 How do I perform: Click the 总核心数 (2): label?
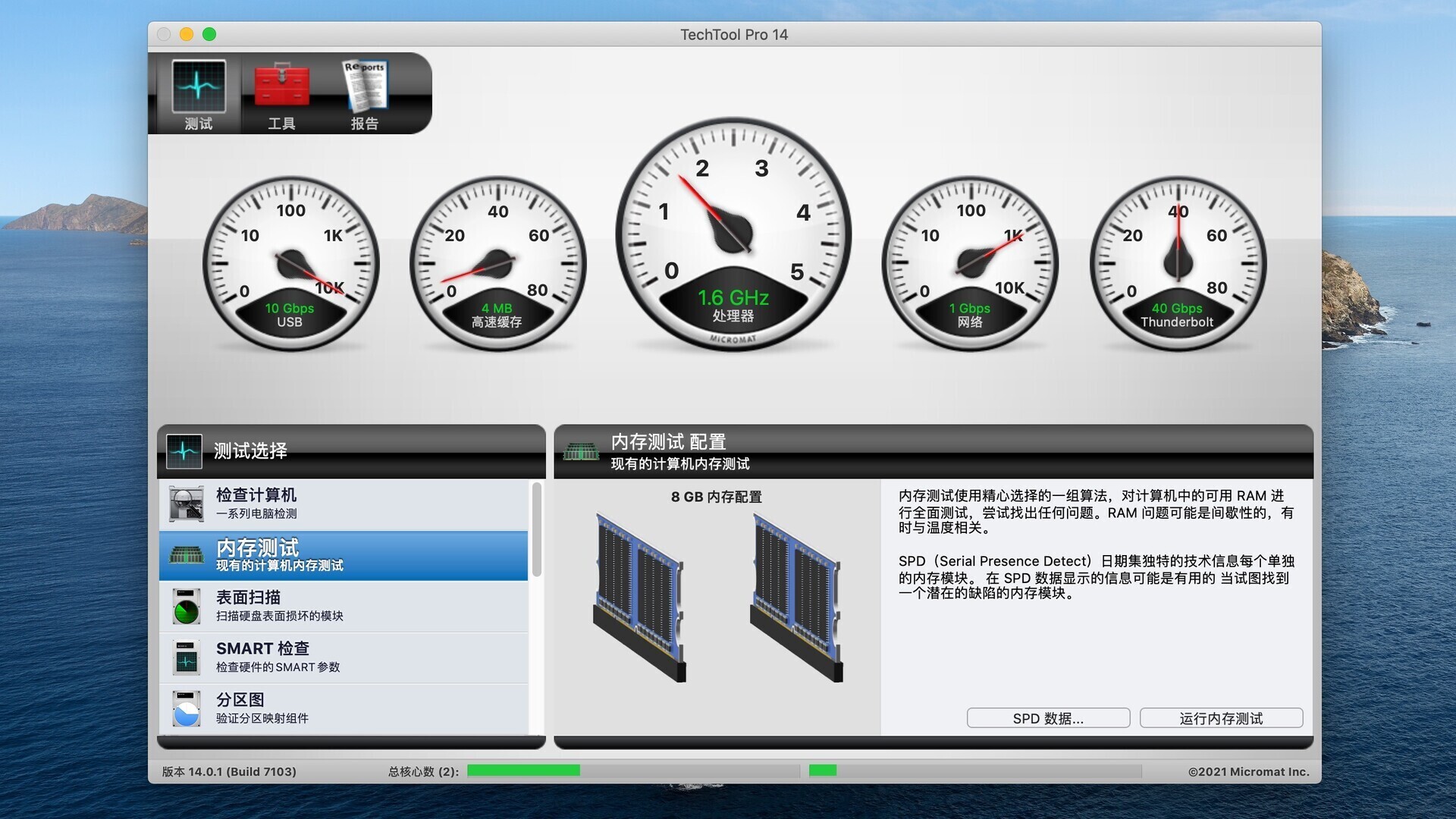(x=423, y=771)
